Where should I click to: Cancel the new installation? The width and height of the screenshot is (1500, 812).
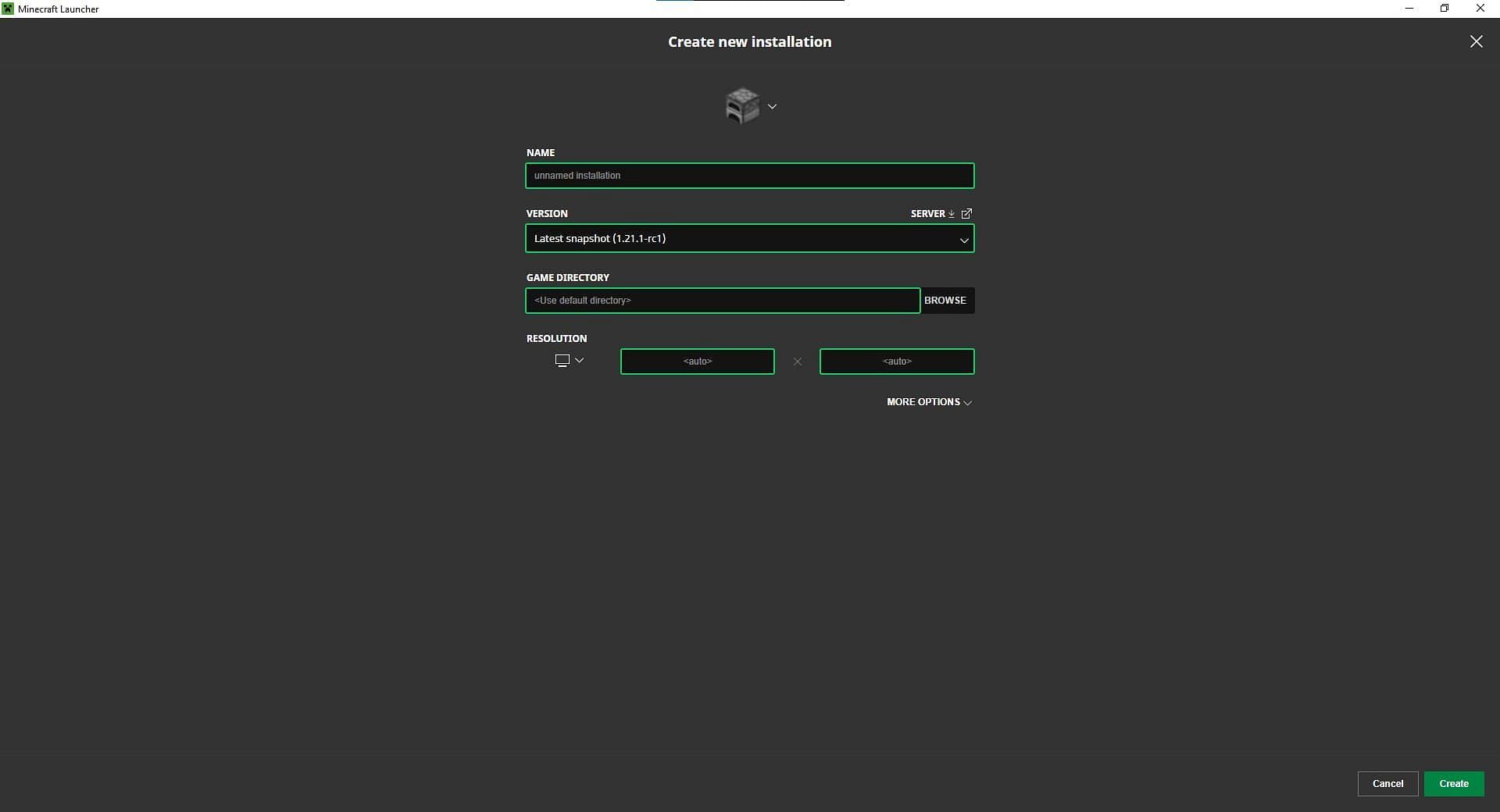tap(1388, 784)
